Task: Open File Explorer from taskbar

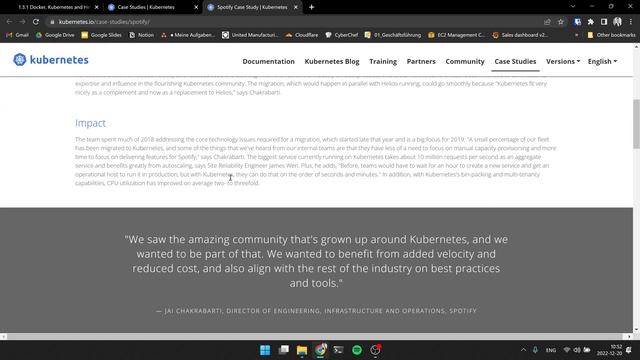Action: click(x=302, y=350)
